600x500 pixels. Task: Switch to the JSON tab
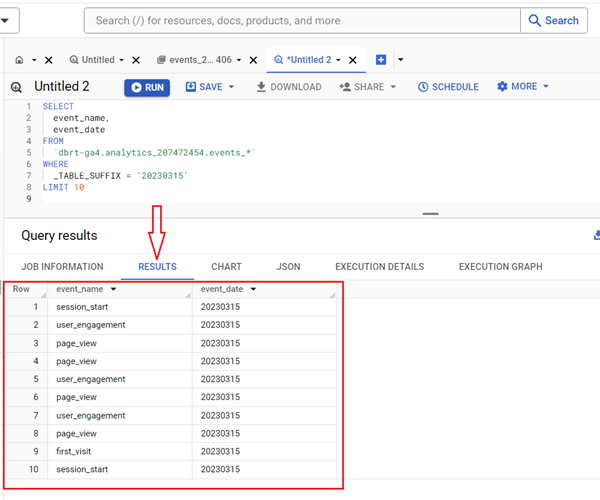289,267
